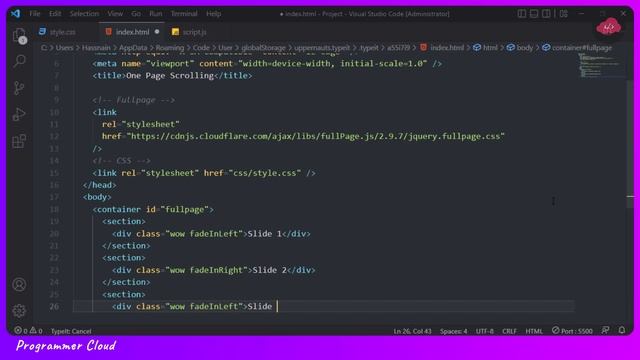640x360 pixels.
Task: Switch to the style.css tab
Action: pos(62,32)
